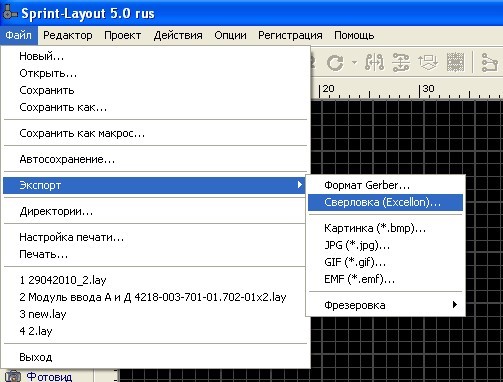Open recent file 2 Модуль ввода А и Д
The image size is (503, 382).
(155, 297)
